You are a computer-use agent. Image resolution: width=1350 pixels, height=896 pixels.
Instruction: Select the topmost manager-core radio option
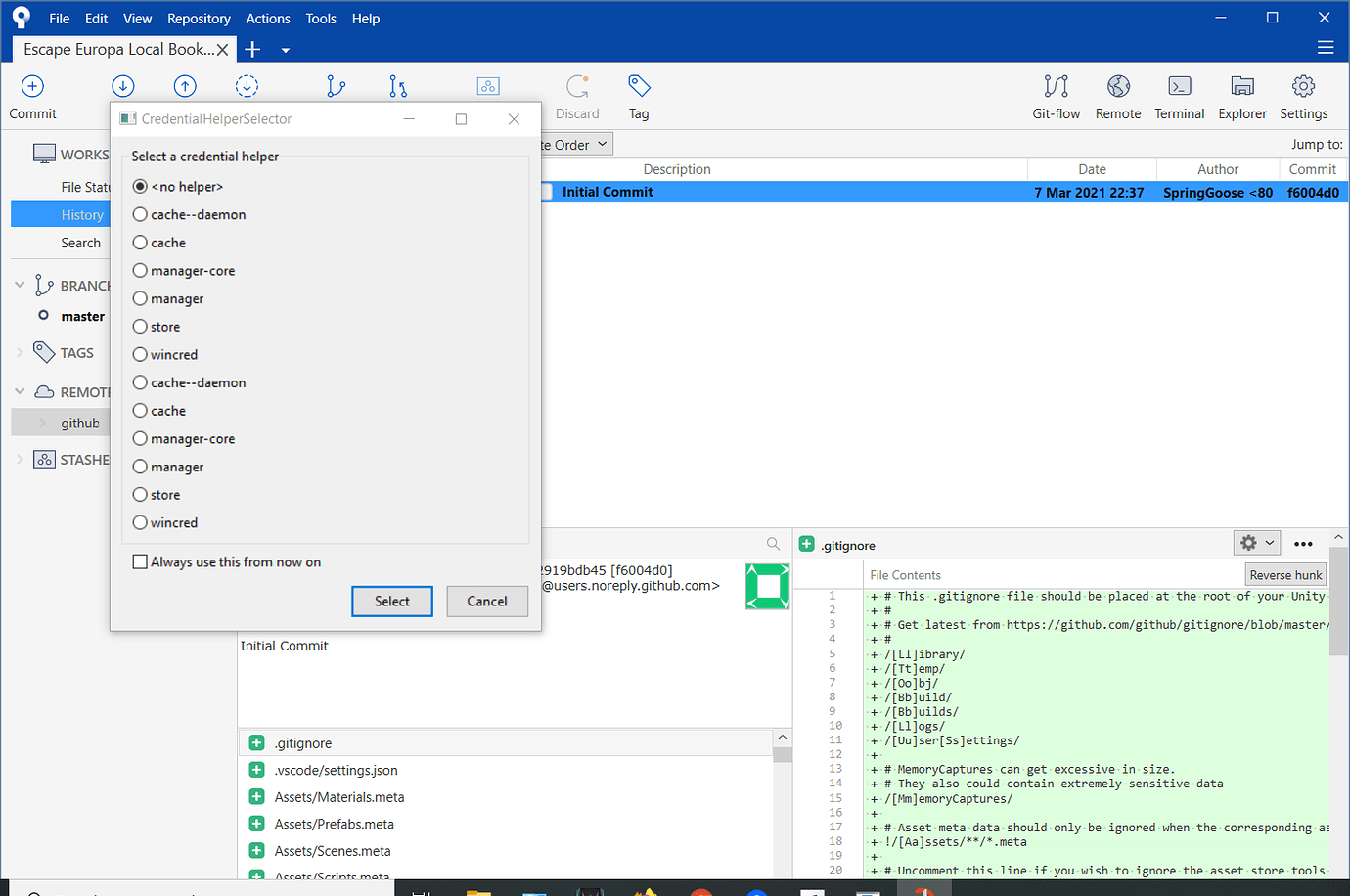tap(141, 271)
